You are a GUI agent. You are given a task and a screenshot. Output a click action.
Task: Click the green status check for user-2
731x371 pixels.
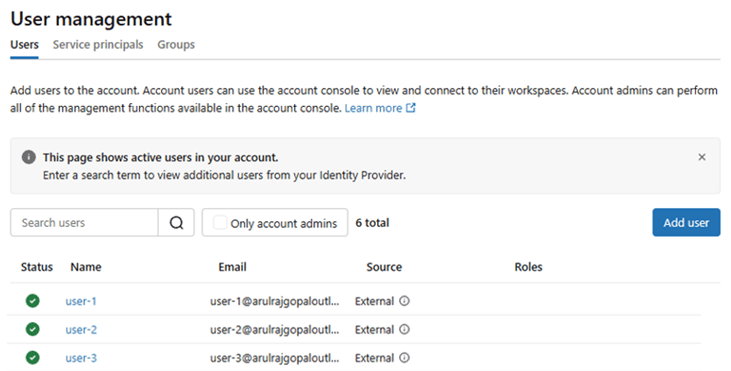(33, 330)
